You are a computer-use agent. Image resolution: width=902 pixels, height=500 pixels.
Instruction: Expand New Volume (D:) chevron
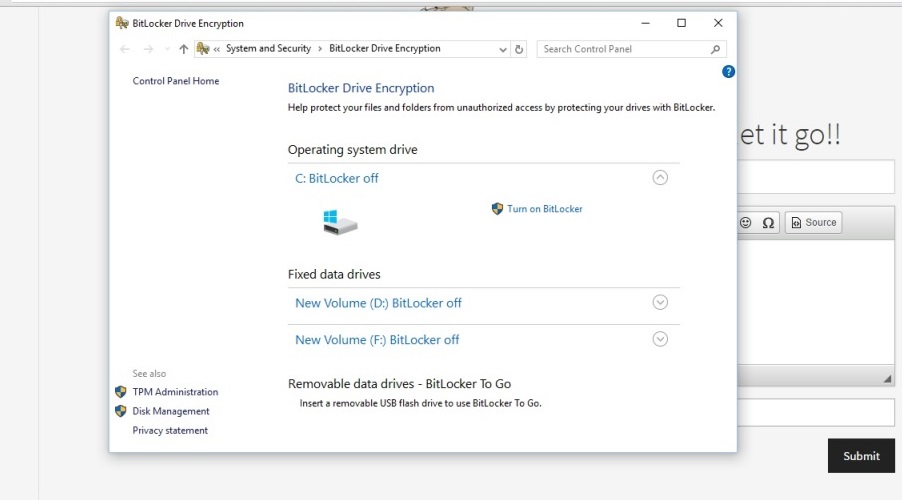[660, 302]
